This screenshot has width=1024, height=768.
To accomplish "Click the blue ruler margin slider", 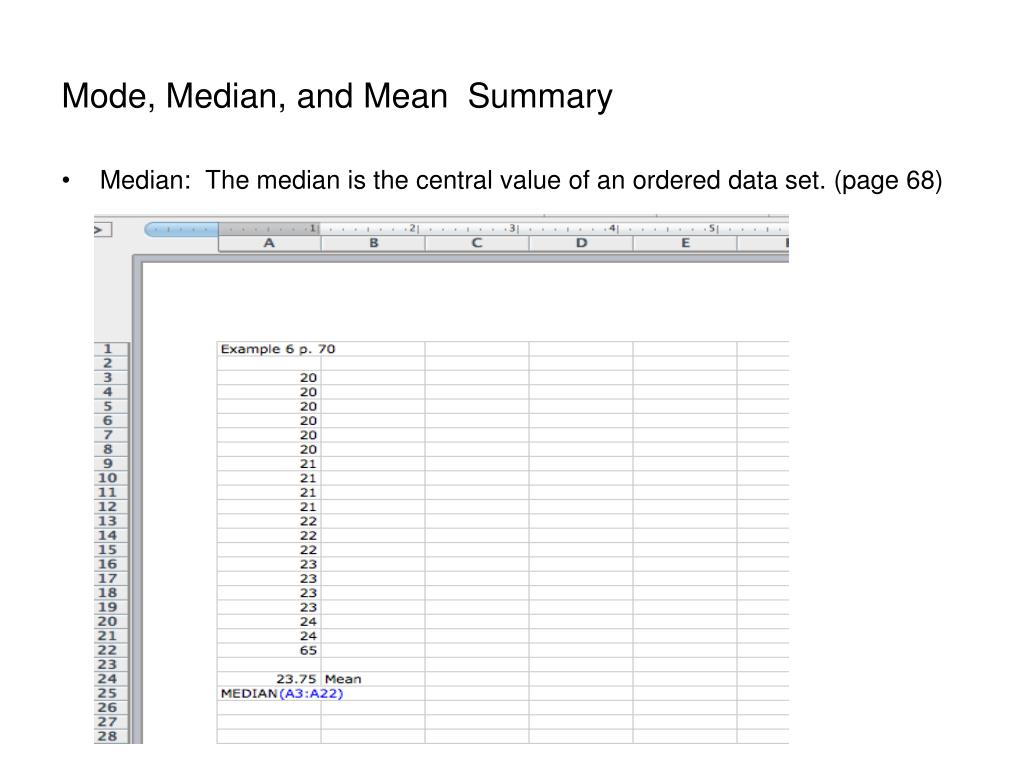I will 182,229.
